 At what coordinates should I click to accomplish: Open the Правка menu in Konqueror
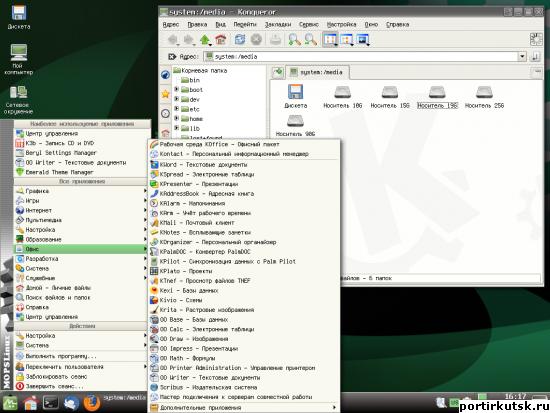[x=197, y=25]
